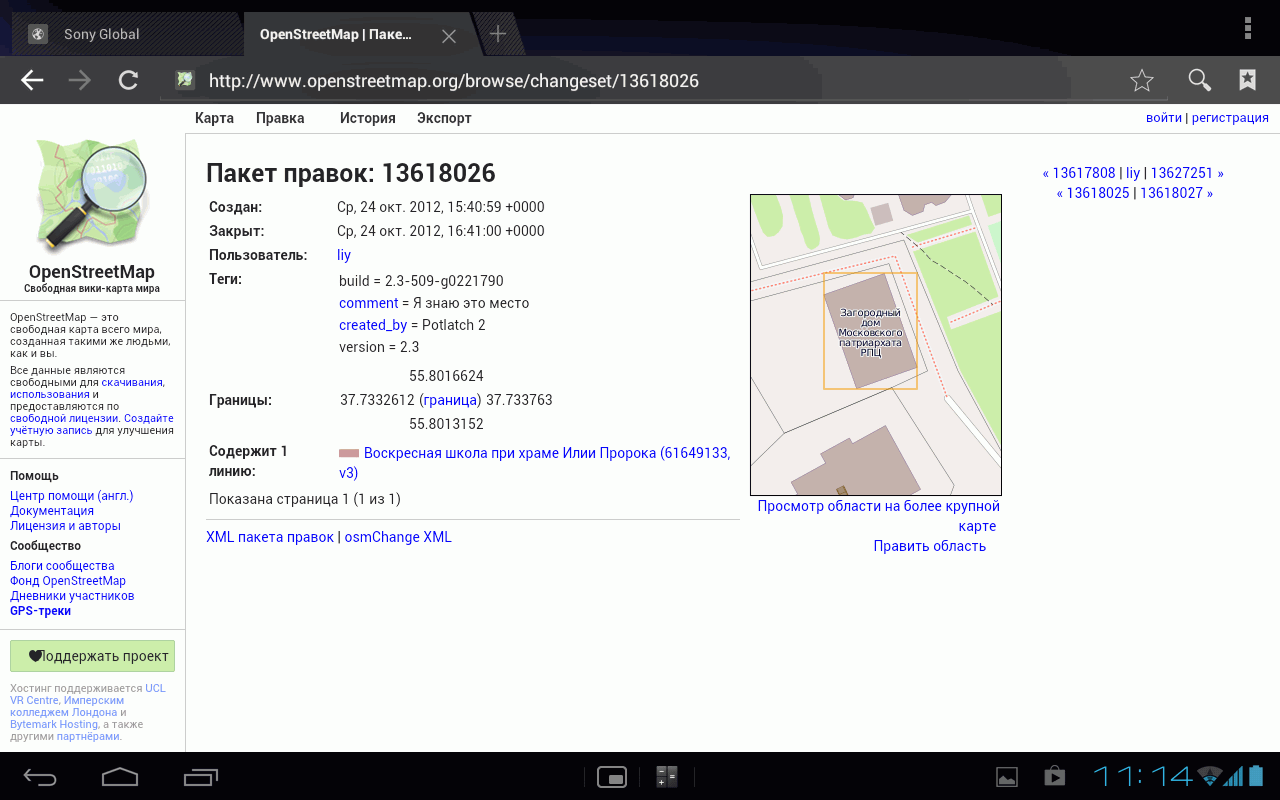Open Play Store notification icon
The width and height of the screenshot is (1280, 800).
1054,776
